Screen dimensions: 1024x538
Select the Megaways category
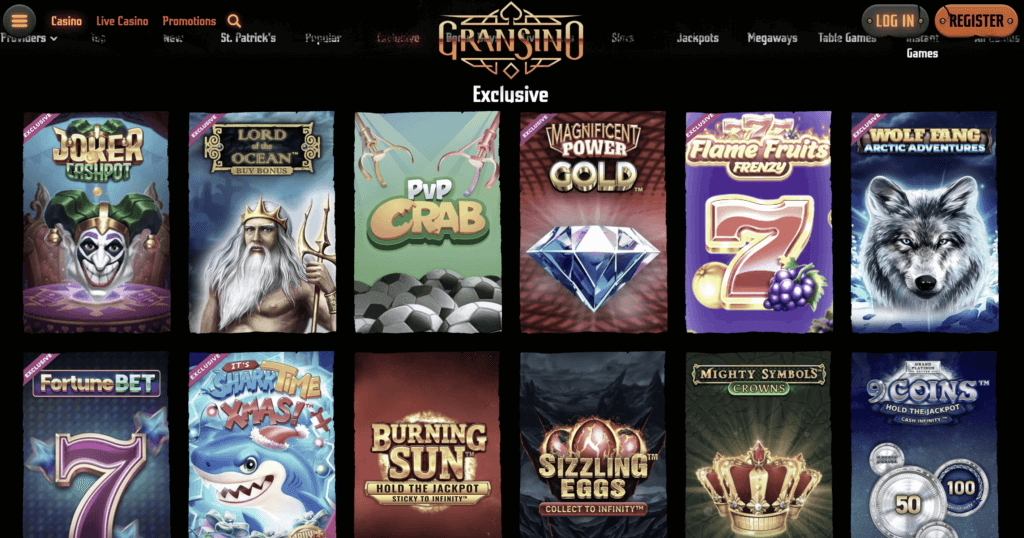[772, 38]
